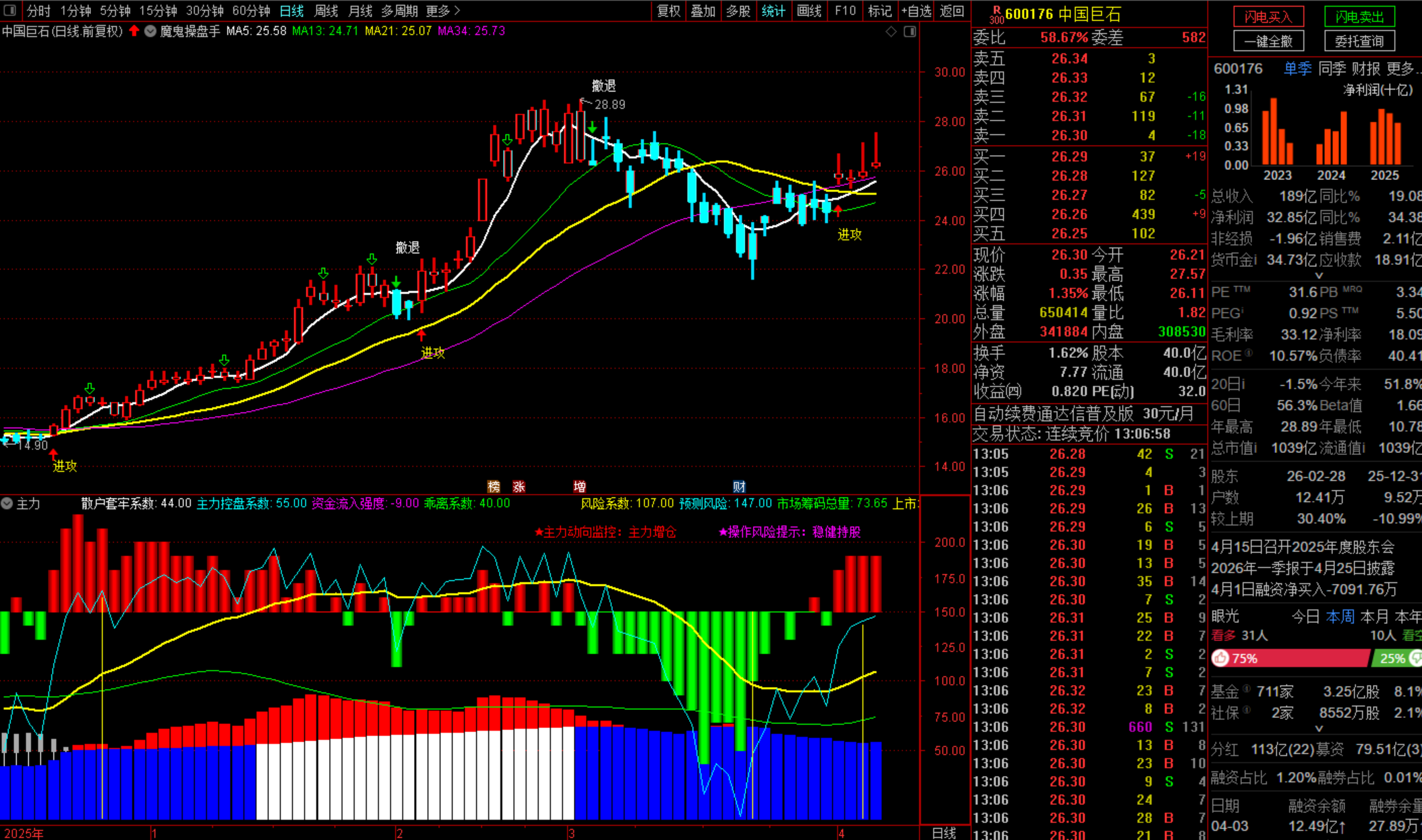Switch to 周线 weekly chart tab
Viewport: 1422px width, 840px height.
tap(326, 11)
